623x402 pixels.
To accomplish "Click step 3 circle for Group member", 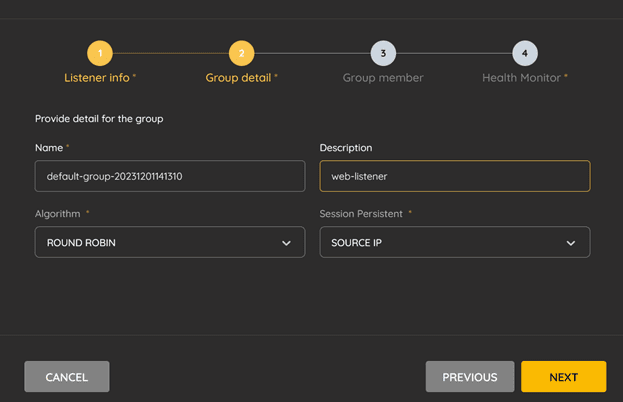I will click(x=383, y=53).
